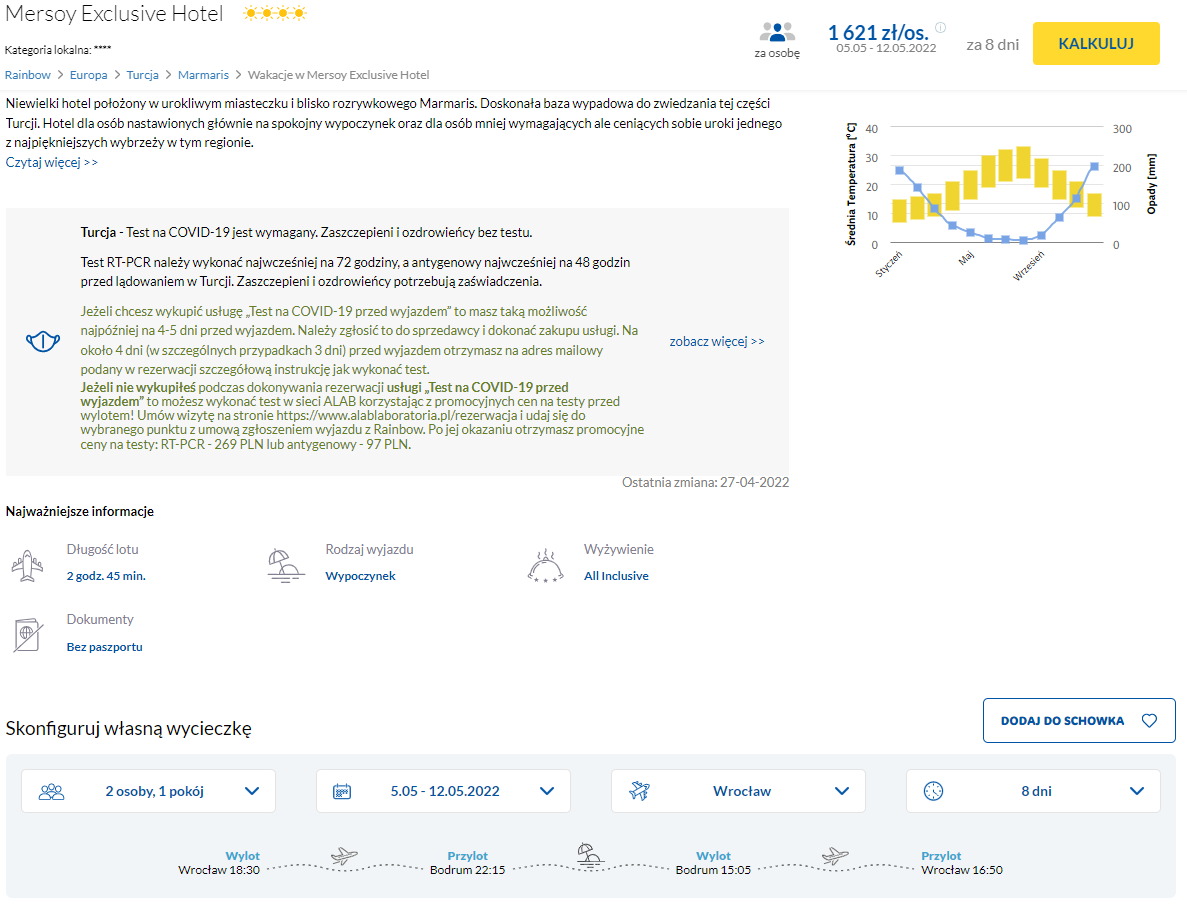Screen dimensions: 1187x905
Task: Navigate to Europa in breadcrumbs
Action: 89,75
